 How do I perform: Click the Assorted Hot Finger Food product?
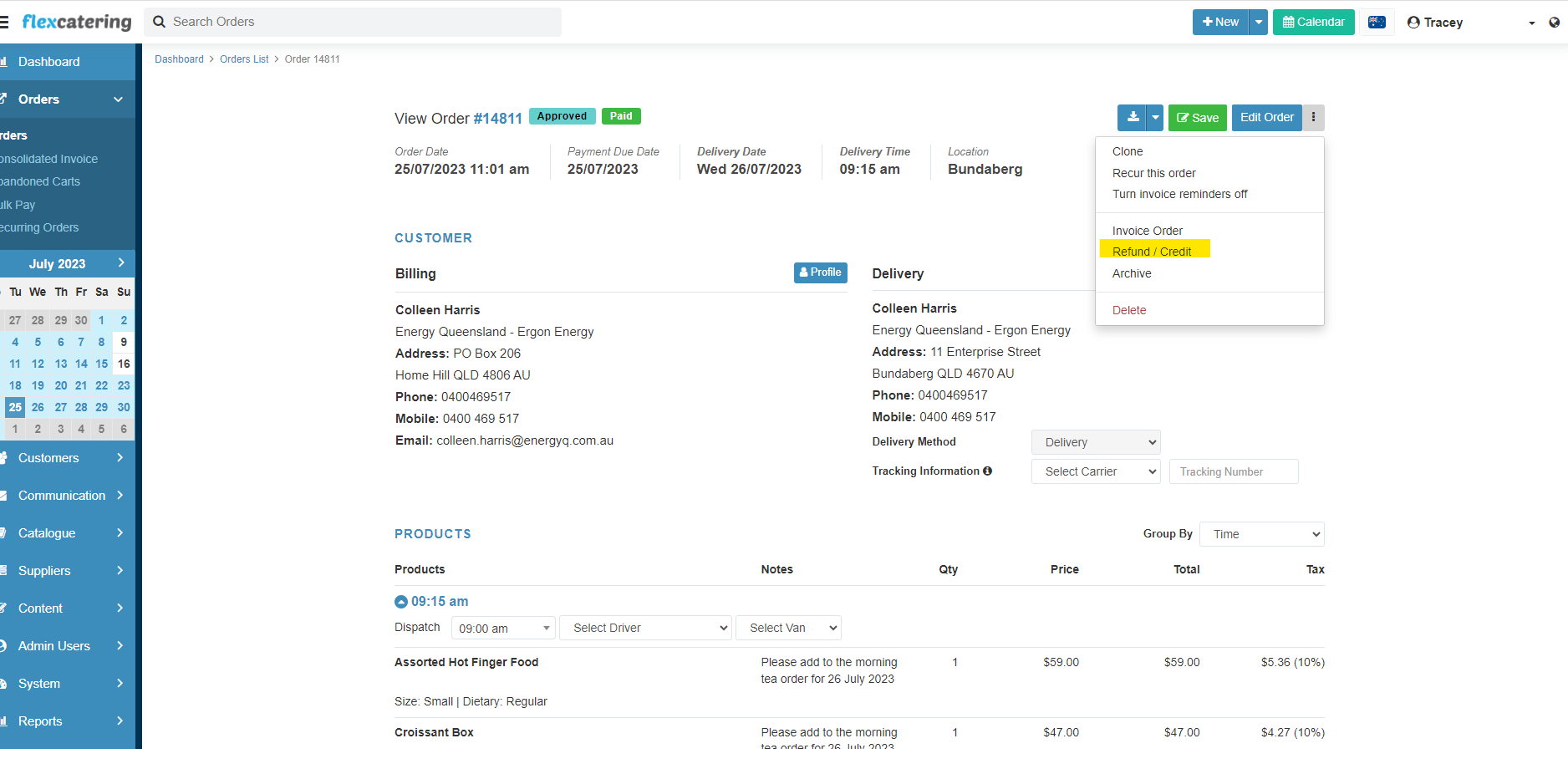point(466,662)
